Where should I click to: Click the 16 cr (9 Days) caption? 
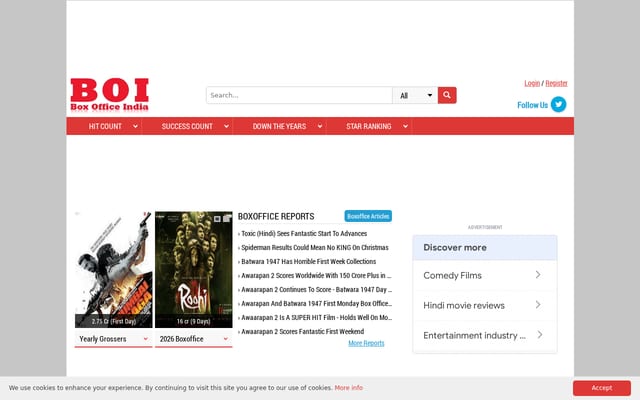coord(193,321)
